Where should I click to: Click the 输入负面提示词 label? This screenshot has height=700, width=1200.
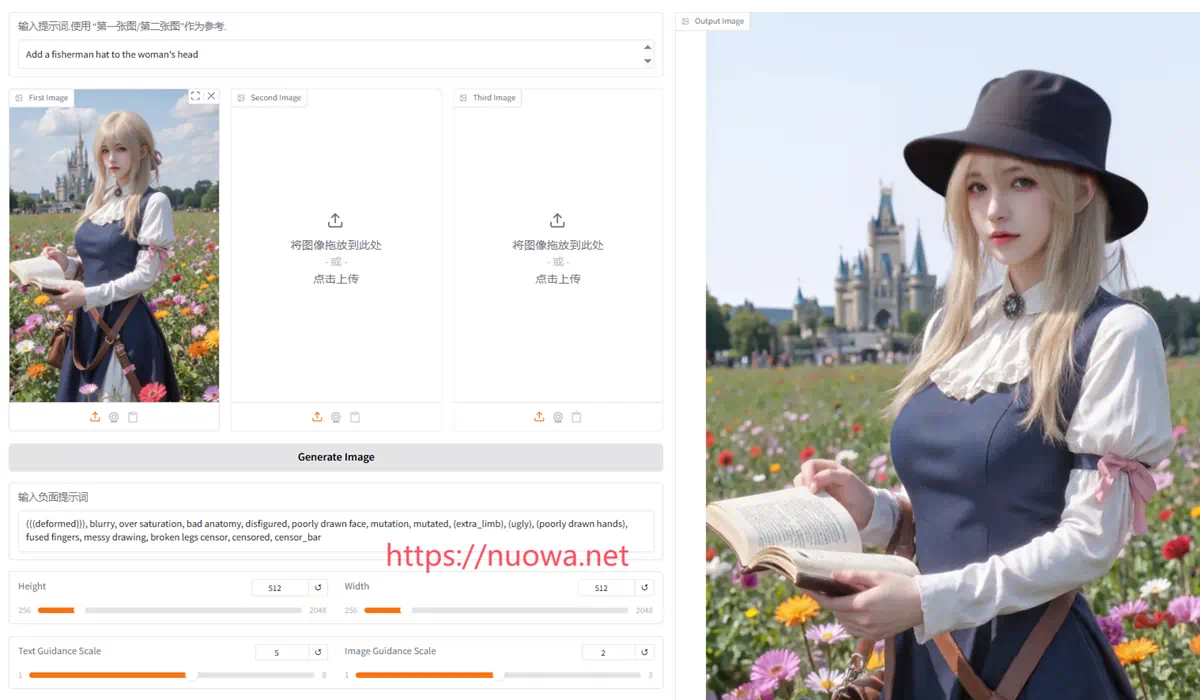click(x=53, y=497)
